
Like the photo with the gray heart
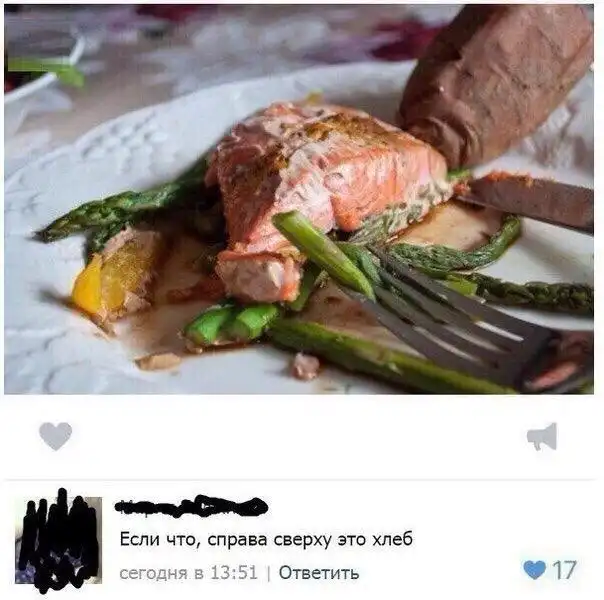click(x=55, y=436)
